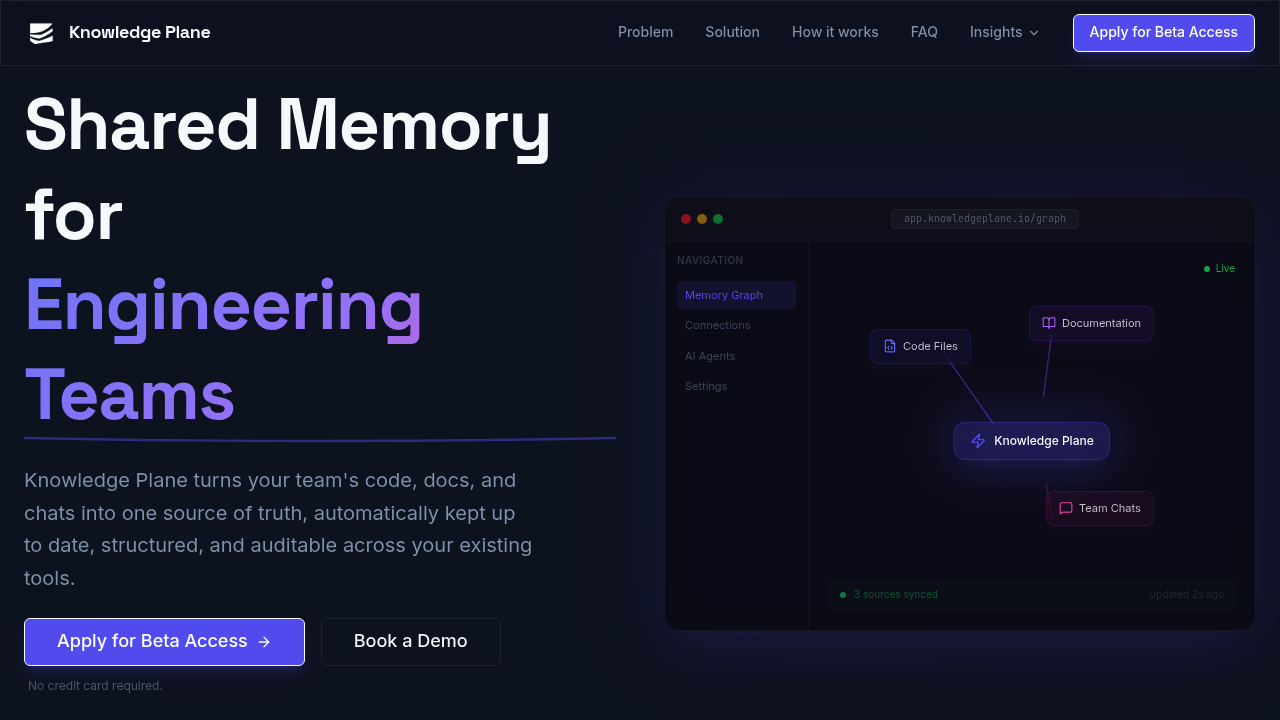
Task: Click the file icon on the Code Files node
Action: coord(890,346)
